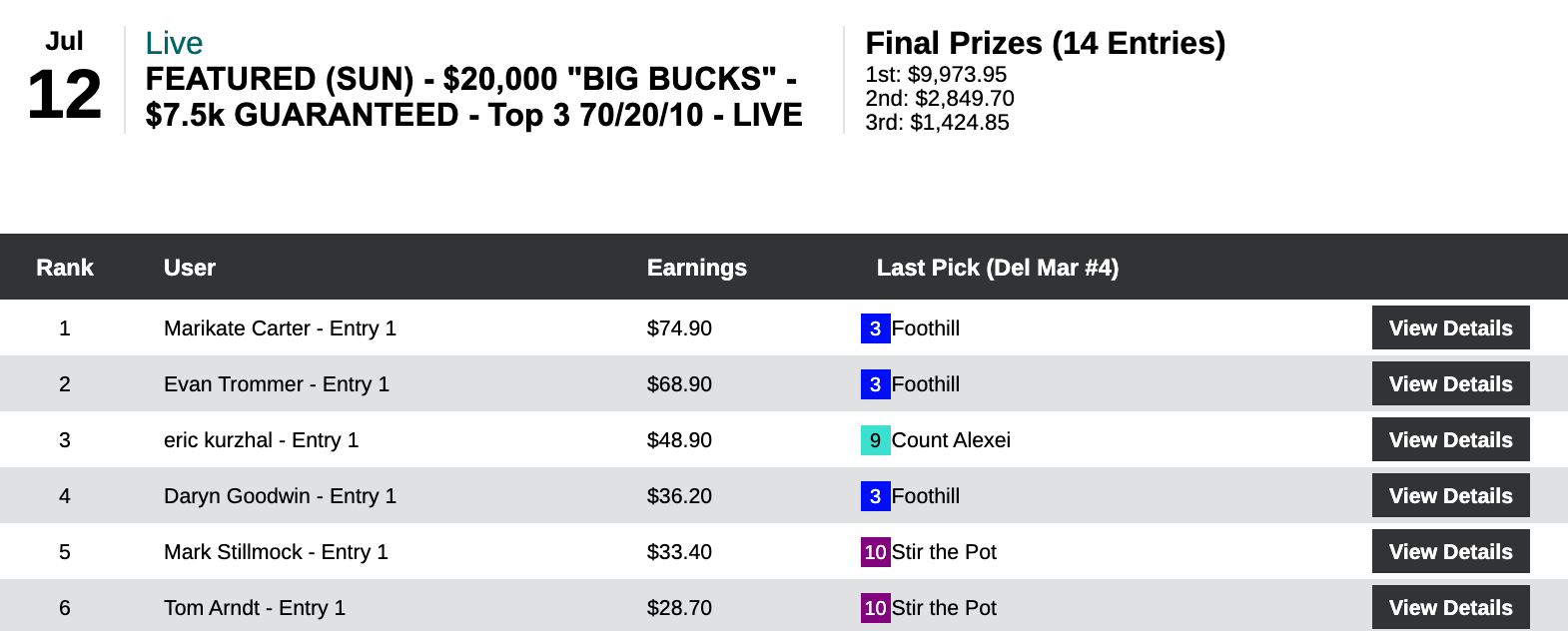The image size is (1568, 631).
Task: Show details for Tom Arndt entry
Action: point(1450,608)
